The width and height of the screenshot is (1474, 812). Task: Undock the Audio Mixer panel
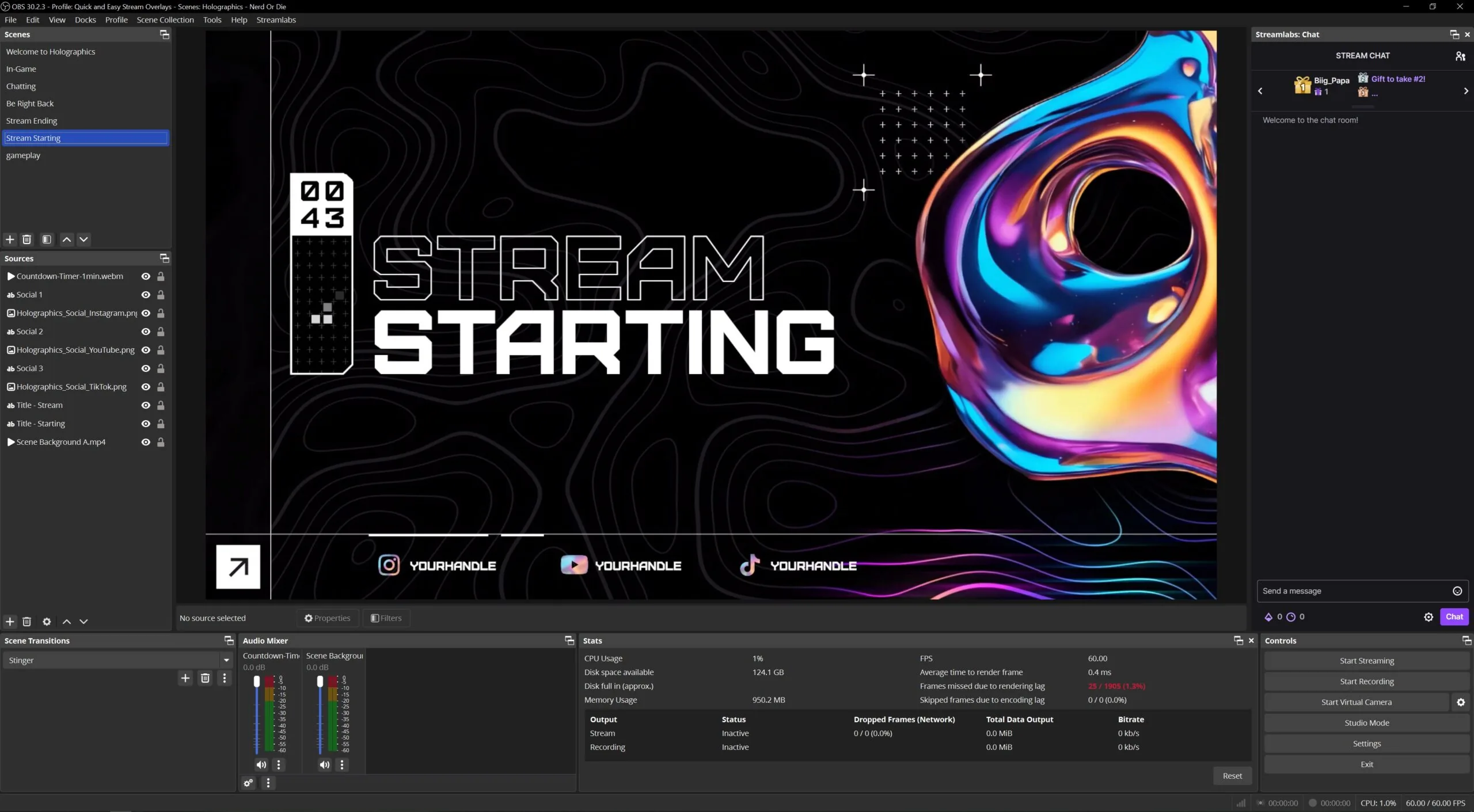tap(569, 641)
